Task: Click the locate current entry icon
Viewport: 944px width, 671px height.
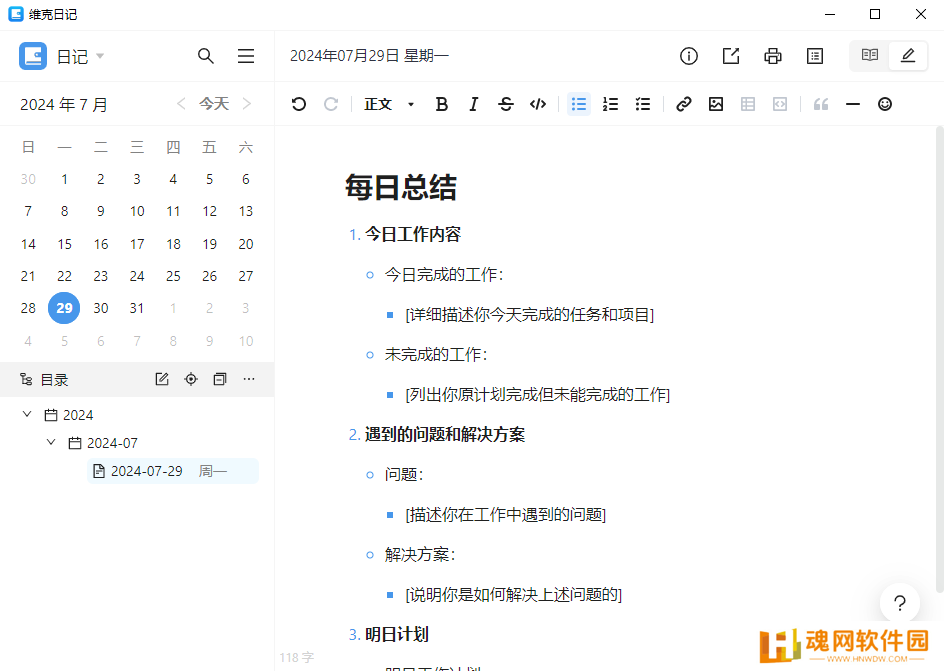Action: pyautogui.click(x=191, y=379)
